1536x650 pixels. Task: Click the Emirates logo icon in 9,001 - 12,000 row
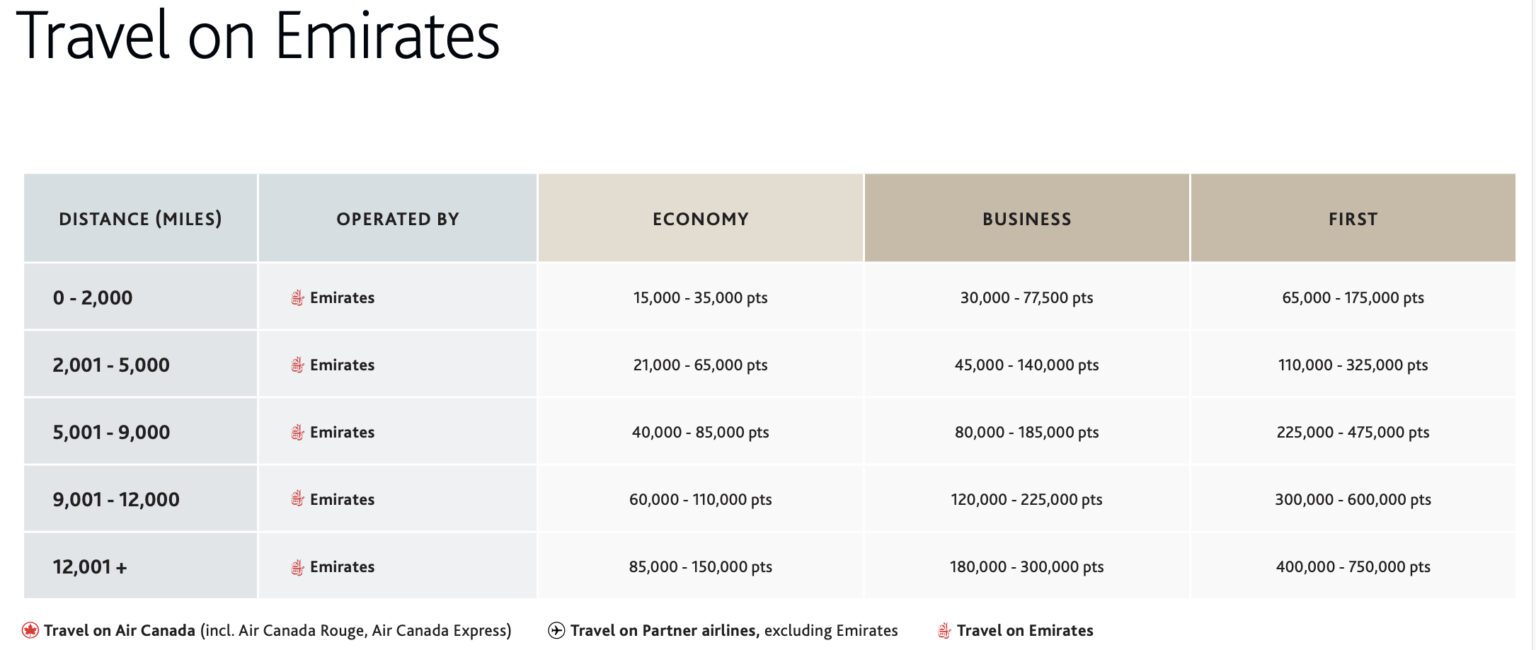pyautogui.click(x=297, y=499)
